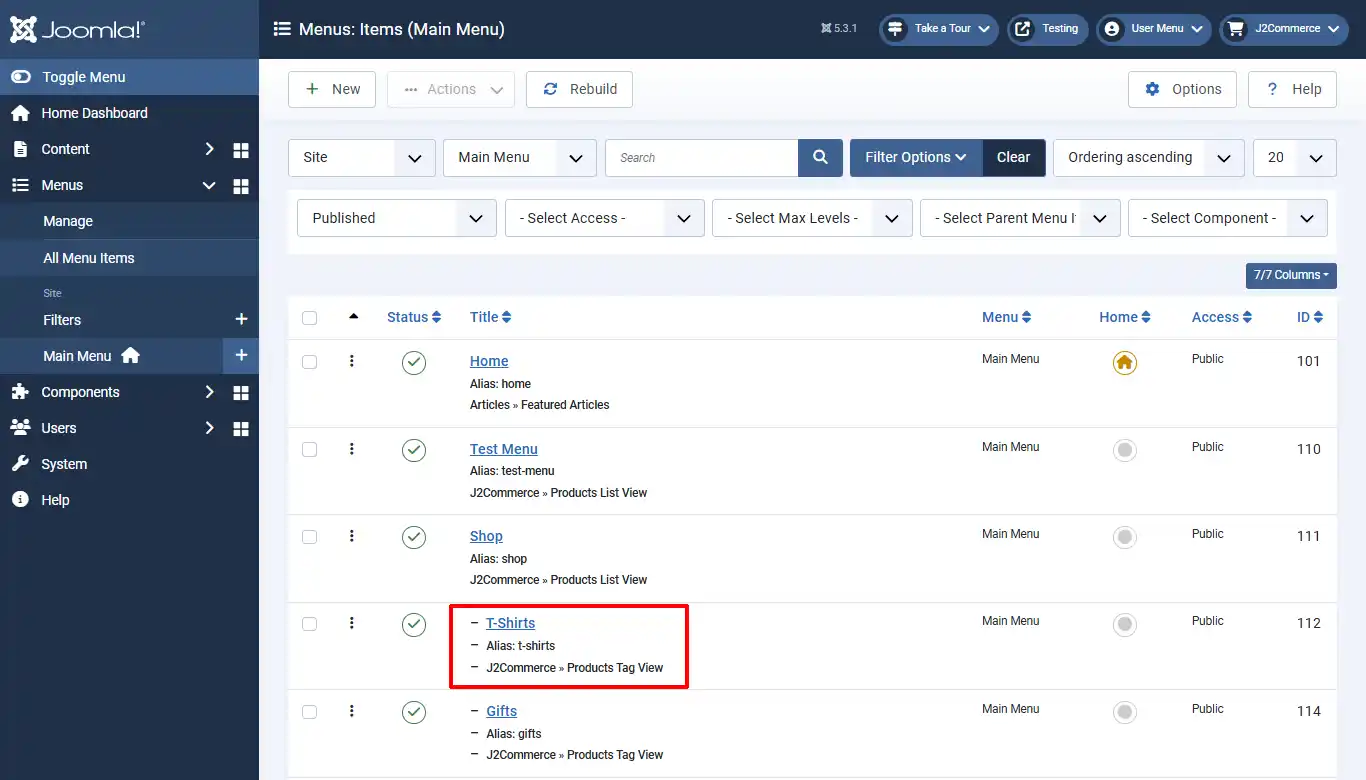Open the T-Shirts menu item
The image size is (1366, 780).
point(511,623)
